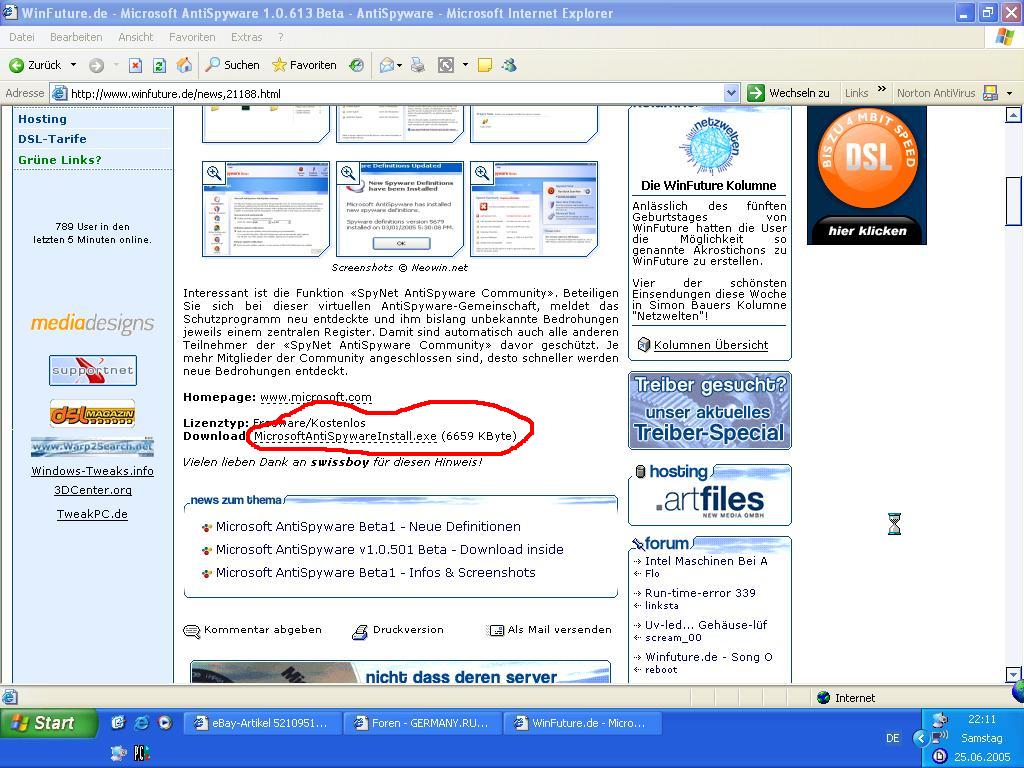This screenshot has height=768, width=1024.
Task: Click the Treiber-Special banner
Action: [710, 411]
